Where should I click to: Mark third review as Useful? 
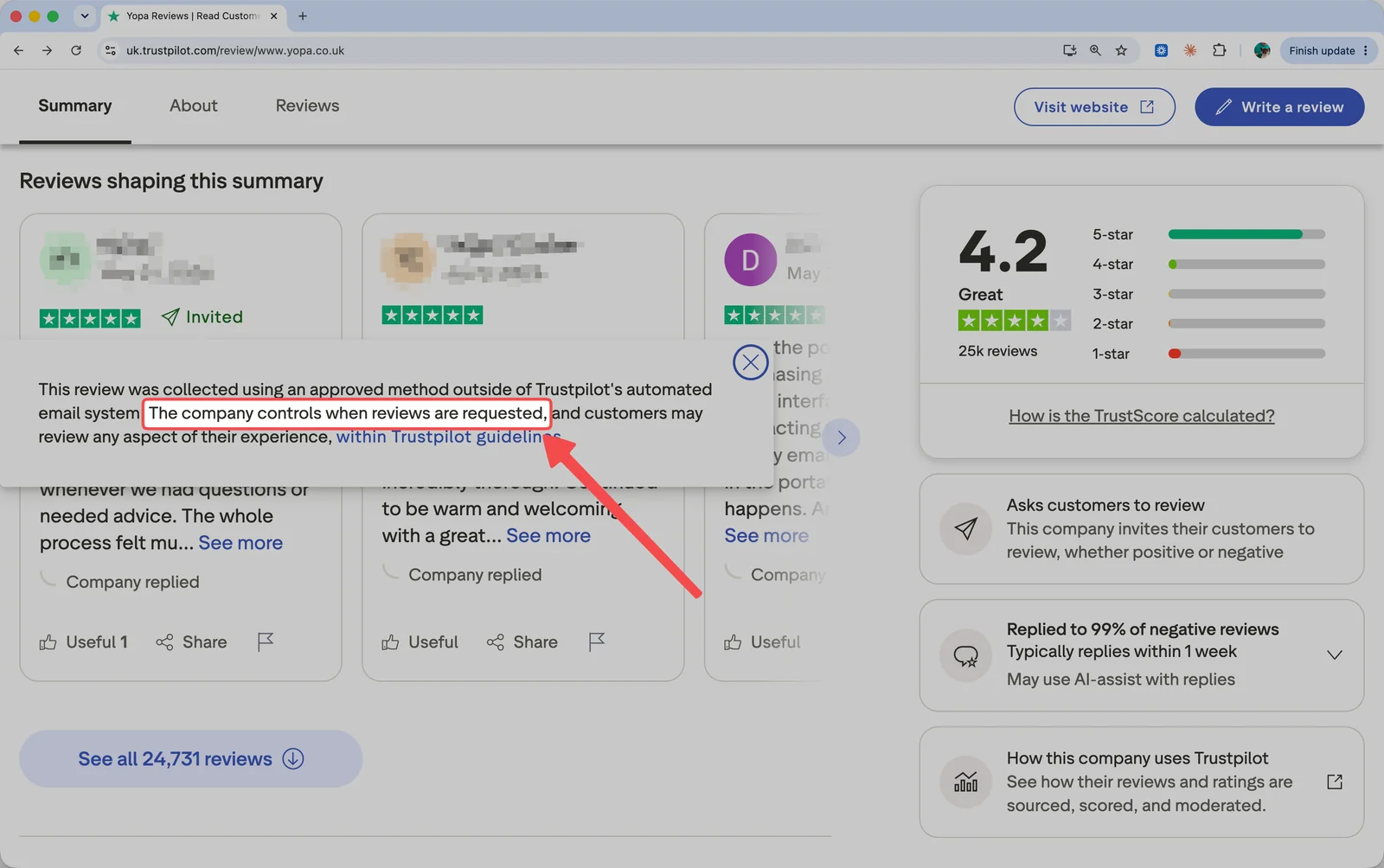762,641
